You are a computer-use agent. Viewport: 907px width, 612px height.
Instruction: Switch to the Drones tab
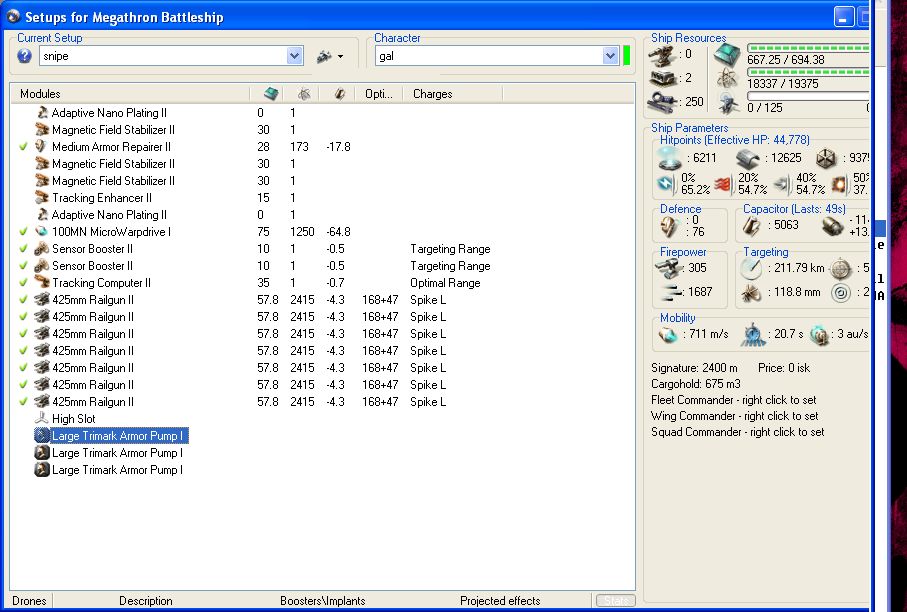coord(30,601)
